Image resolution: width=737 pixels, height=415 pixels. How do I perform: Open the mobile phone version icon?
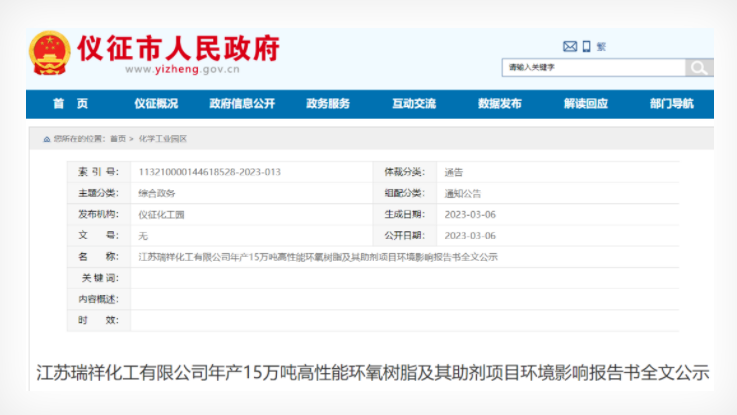pos(586,46)
